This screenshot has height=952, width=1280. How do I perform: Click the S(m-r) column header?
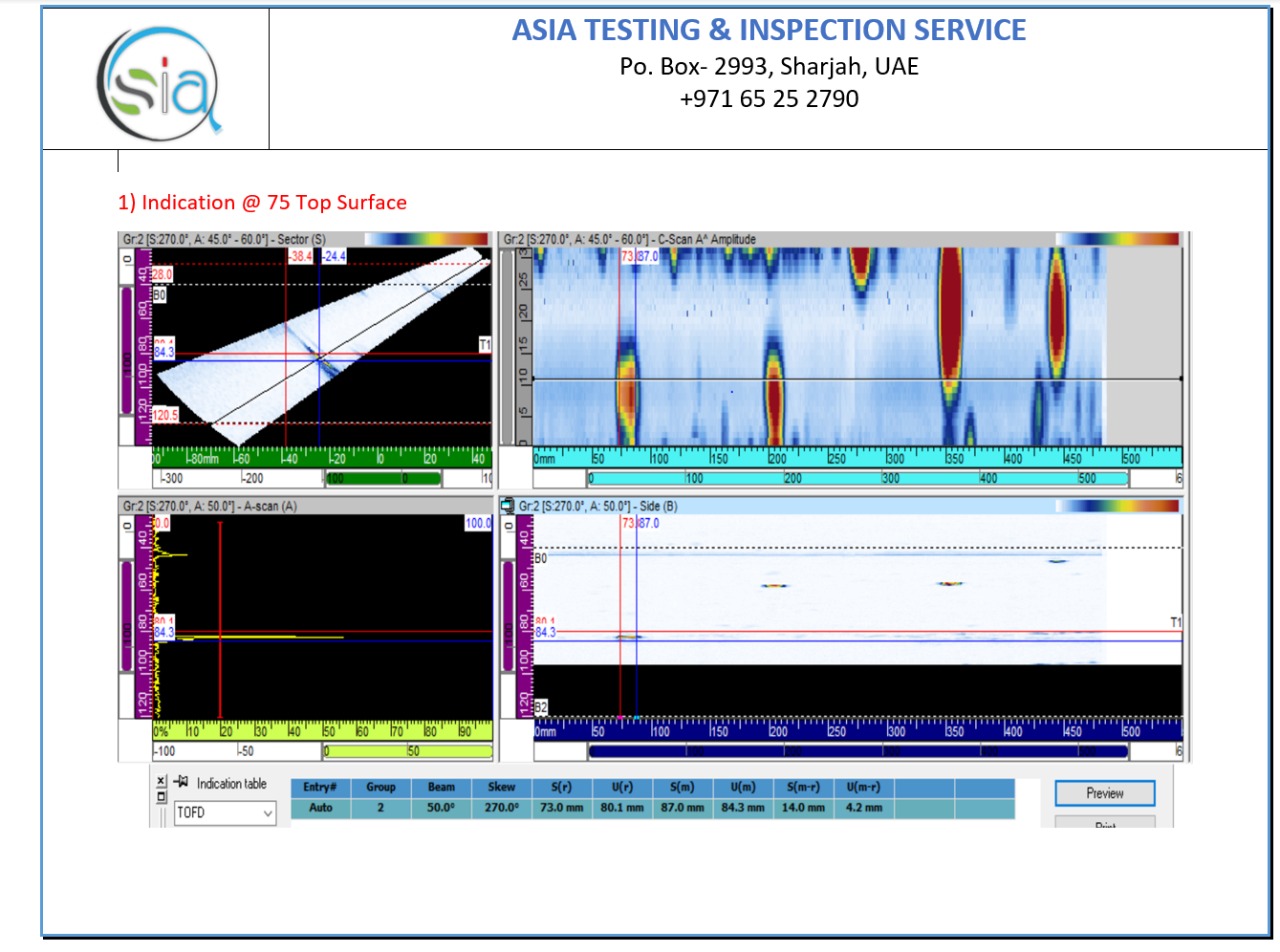click(x=804, y=787)
